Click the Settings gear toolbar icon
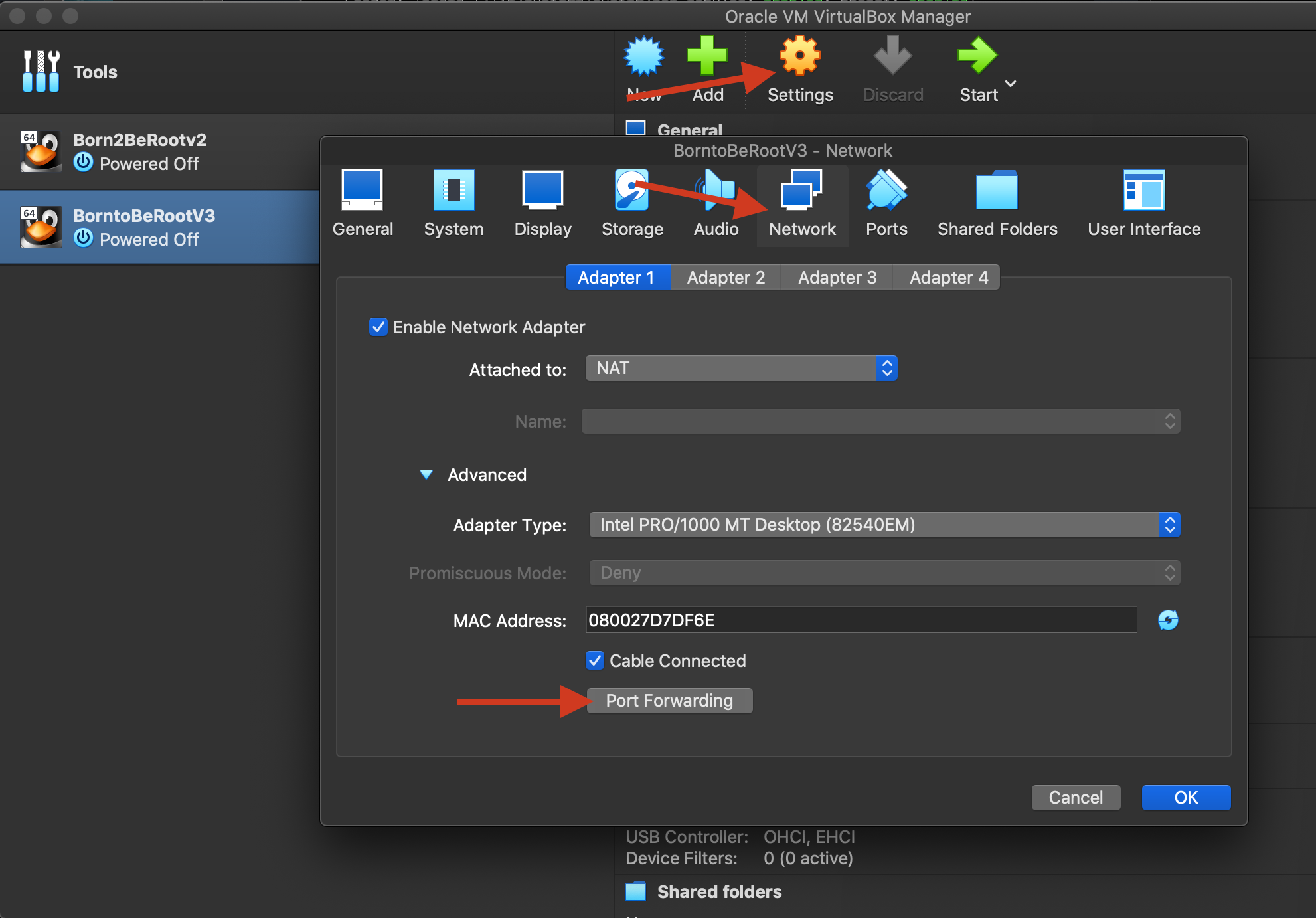Screen dimensions: 1316x918 [800, 56]
